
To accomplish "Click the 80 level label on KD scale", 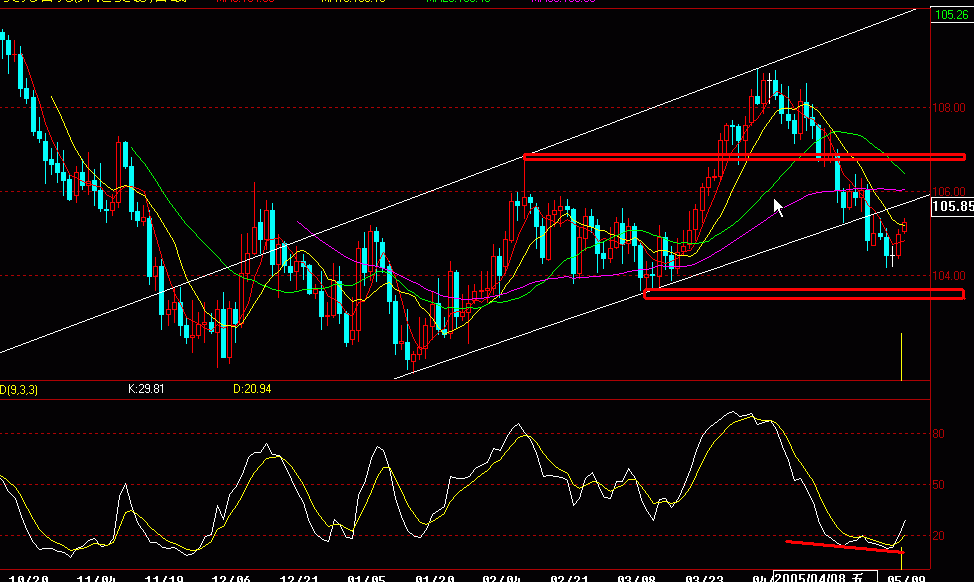I will tap(939, 434).
